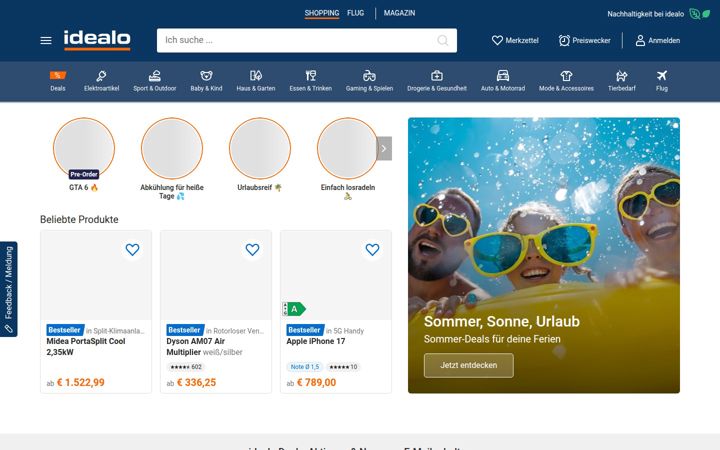This screenshot has width=720, height=450.
Task: Click 'in 5G Handy' category text
Action: point(345,331)
